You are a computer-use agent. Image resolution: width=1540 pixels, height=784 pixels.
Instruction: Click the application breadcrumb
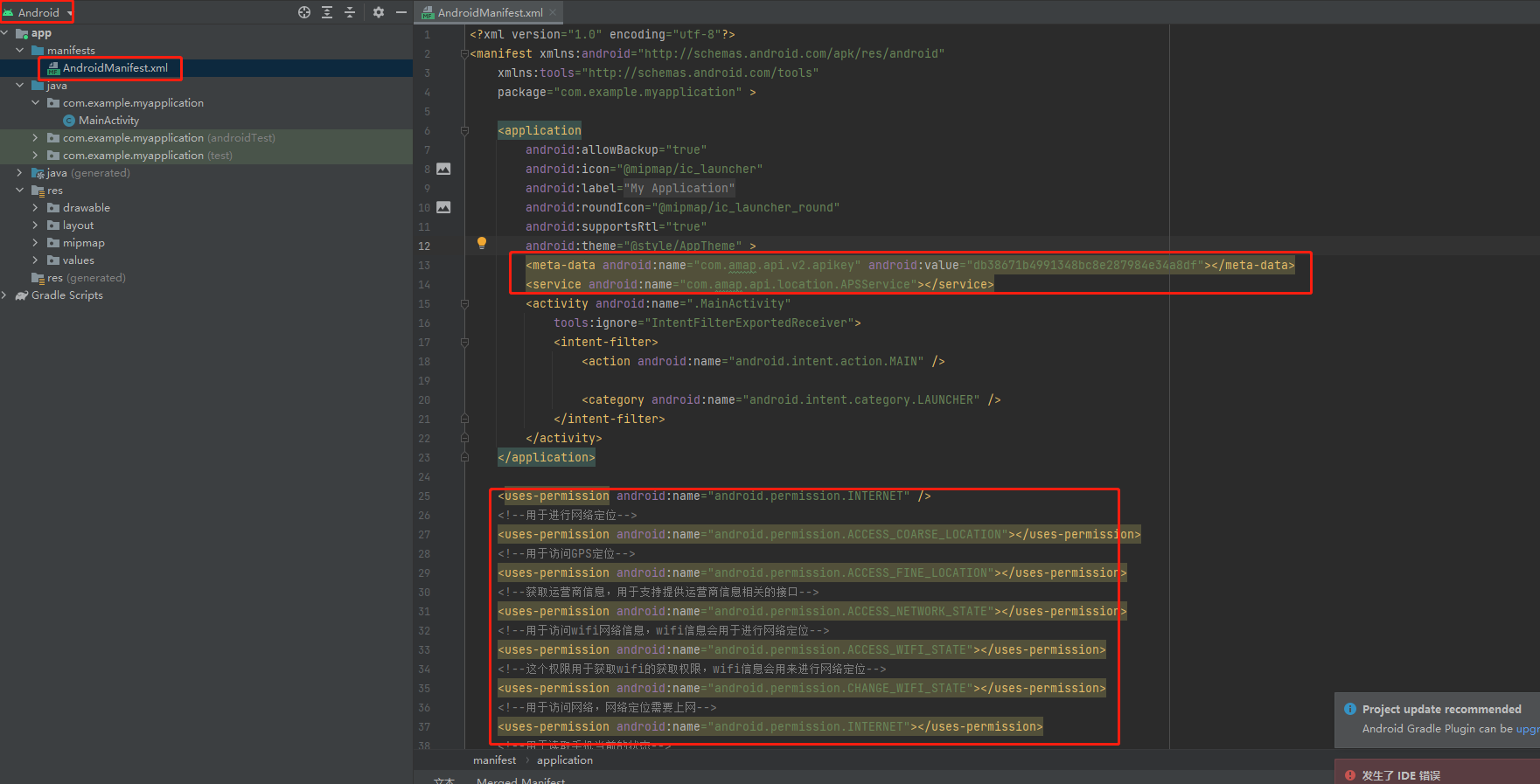click(x=565, y=760)
